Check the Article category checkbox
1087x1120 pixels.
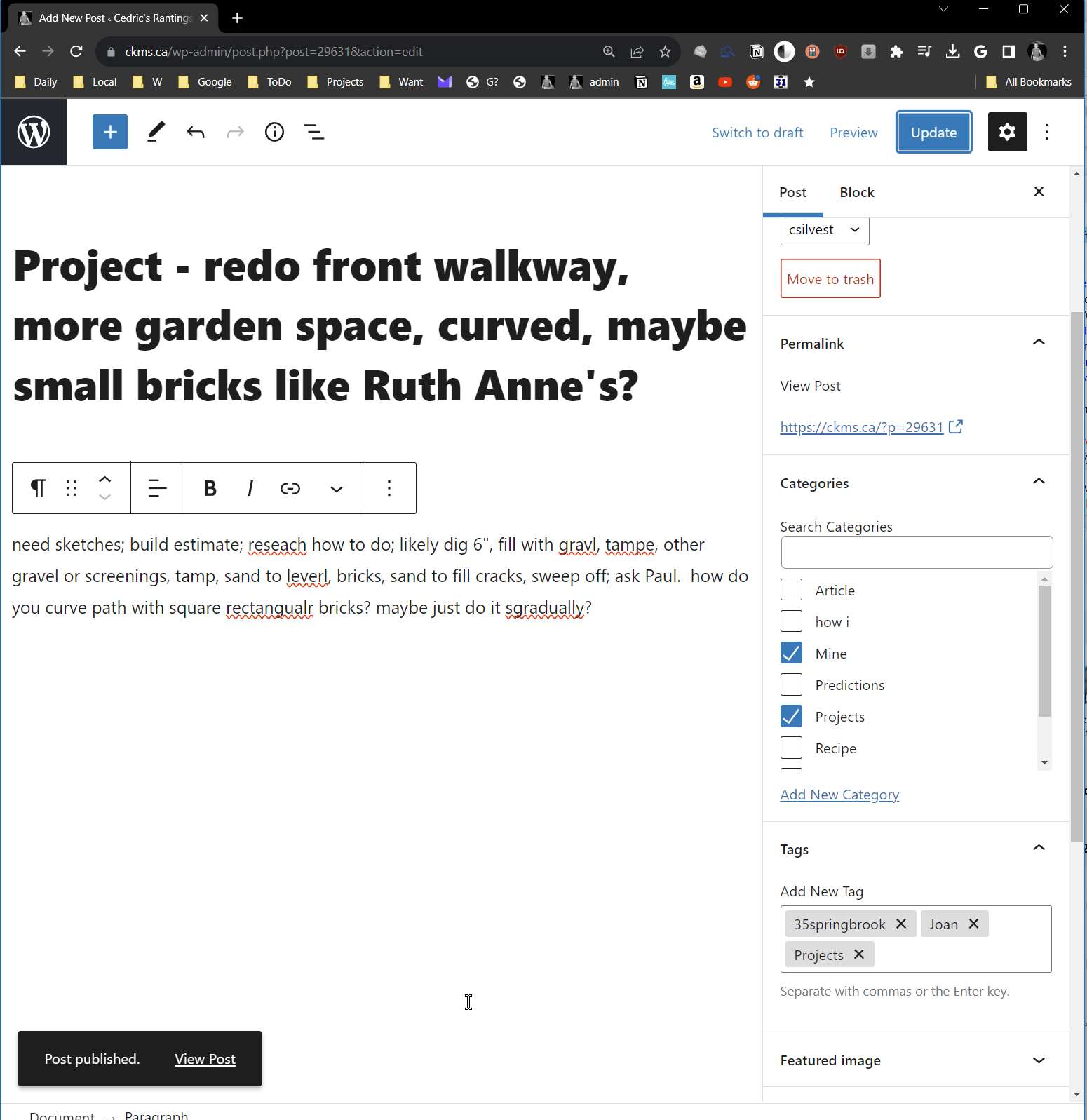click(x=791, y=590)
